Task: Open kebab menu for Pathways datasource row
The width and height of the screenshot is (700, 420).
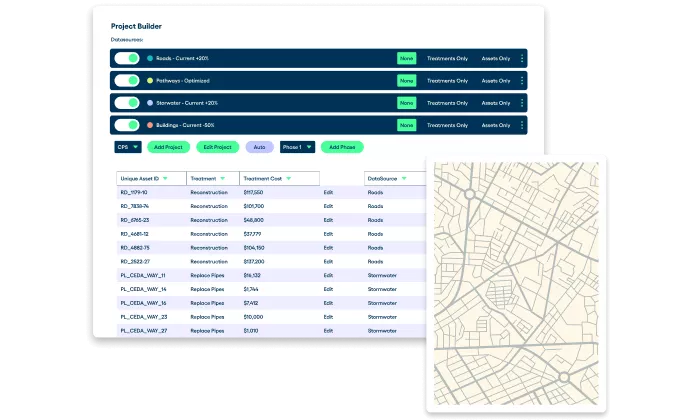Action: [x=522, y=81]
